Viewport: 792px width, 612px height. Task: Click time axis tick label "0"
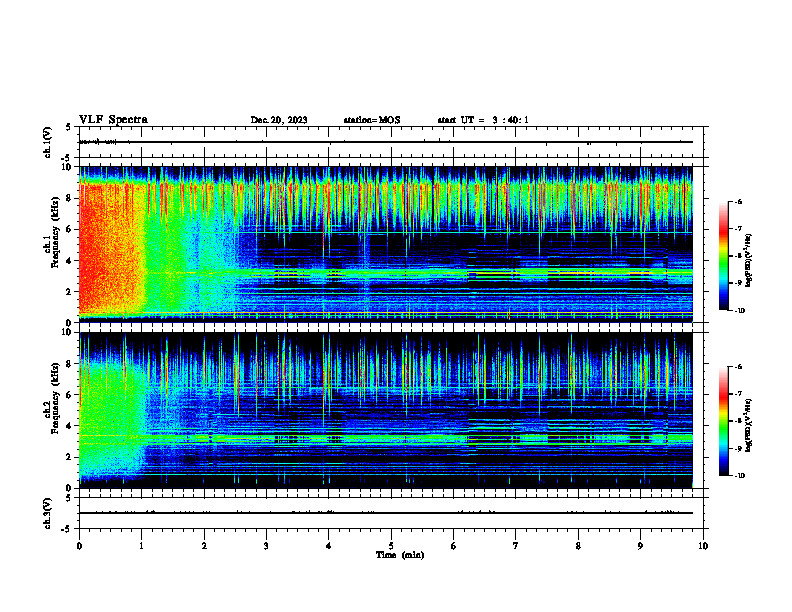tap(79, 546)
